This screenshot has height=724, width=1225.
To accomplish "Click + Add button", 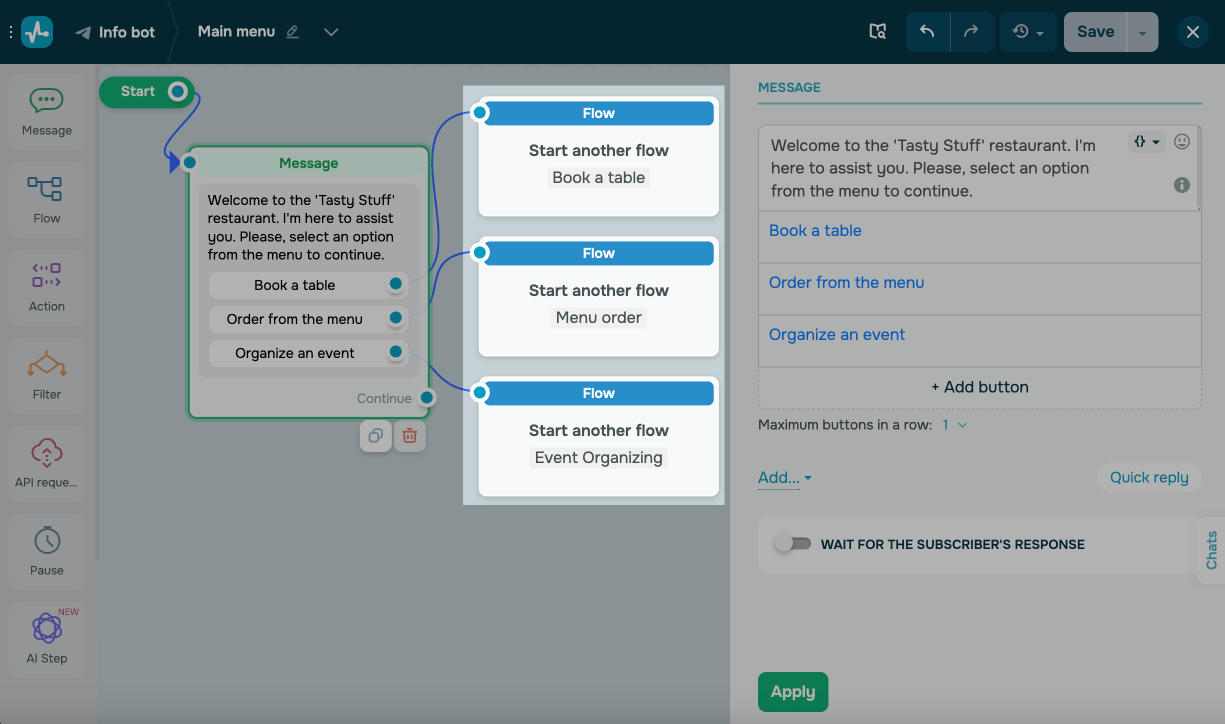I will click(980, 387).
